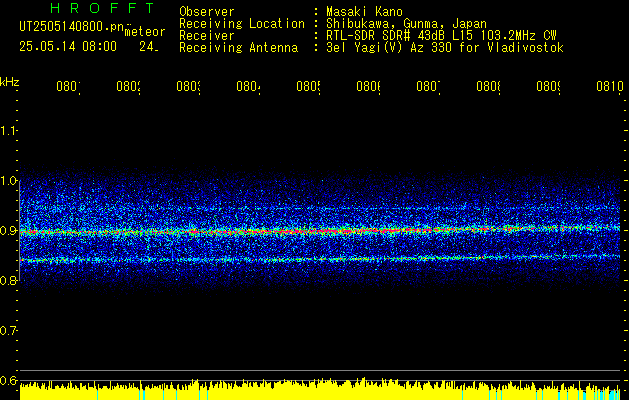The width and height of the screenshot is (629, 400).
Task: Click the 0801 time axis label
Action: click(68, 87)
